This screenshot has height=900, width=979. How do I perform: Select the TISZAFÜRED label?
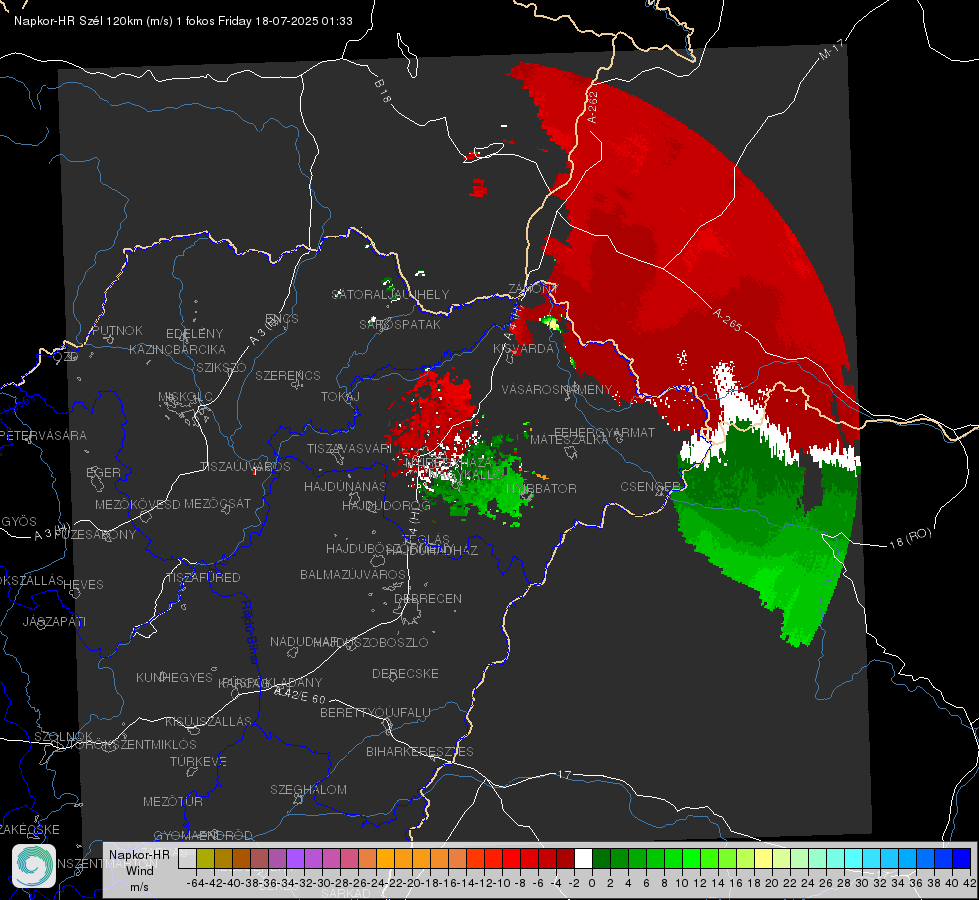tap(203, 578)
